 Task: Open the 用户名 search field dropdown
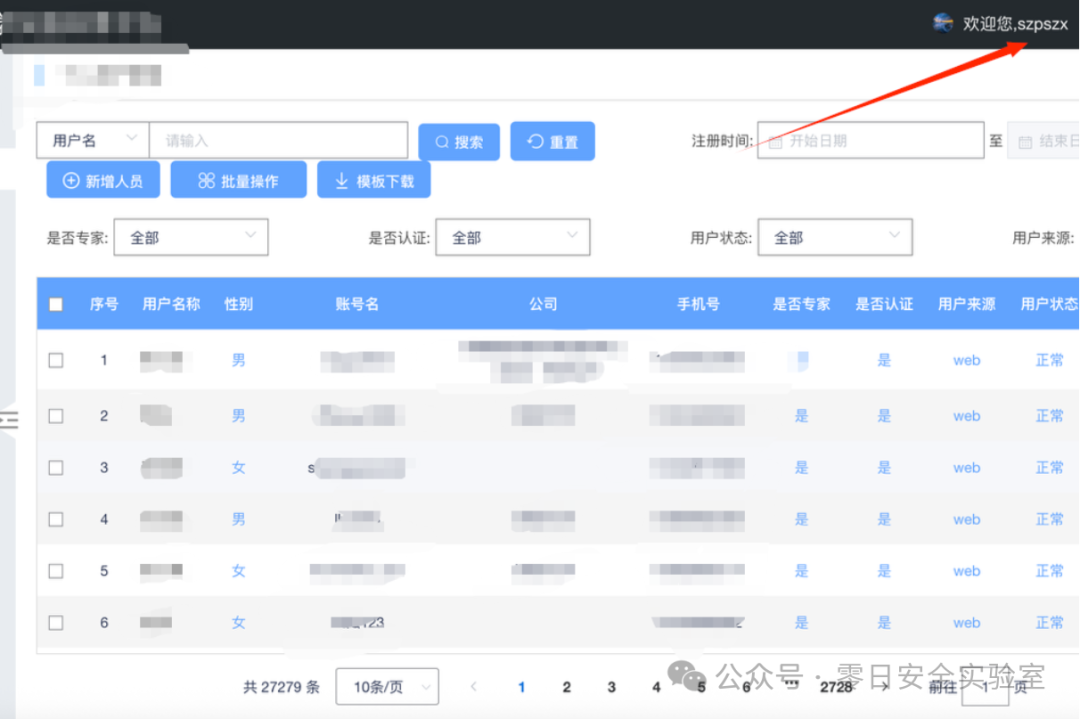point(92,140)
